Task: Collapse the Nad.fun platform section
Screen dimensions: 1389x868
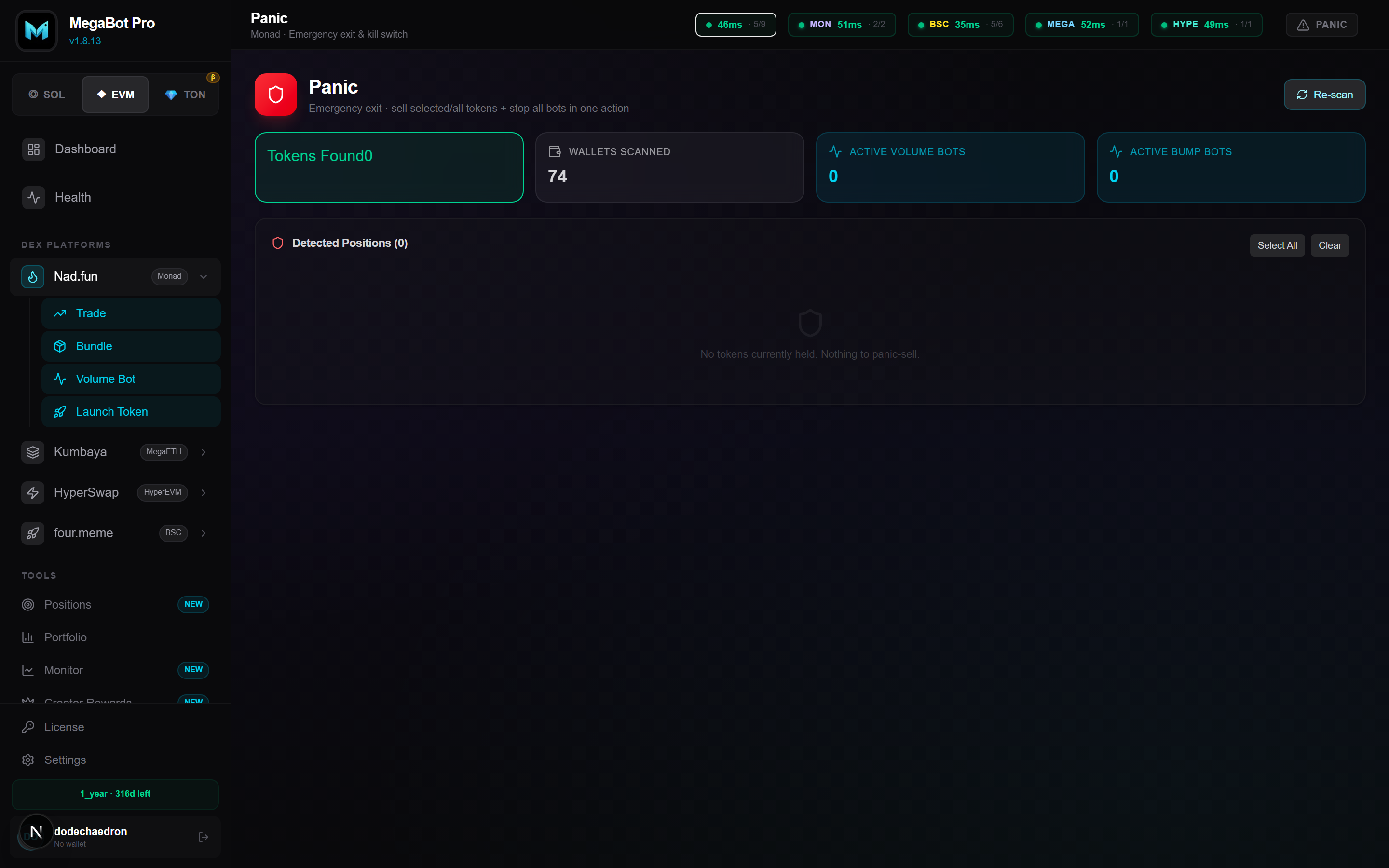Action: tap(203, 277)
